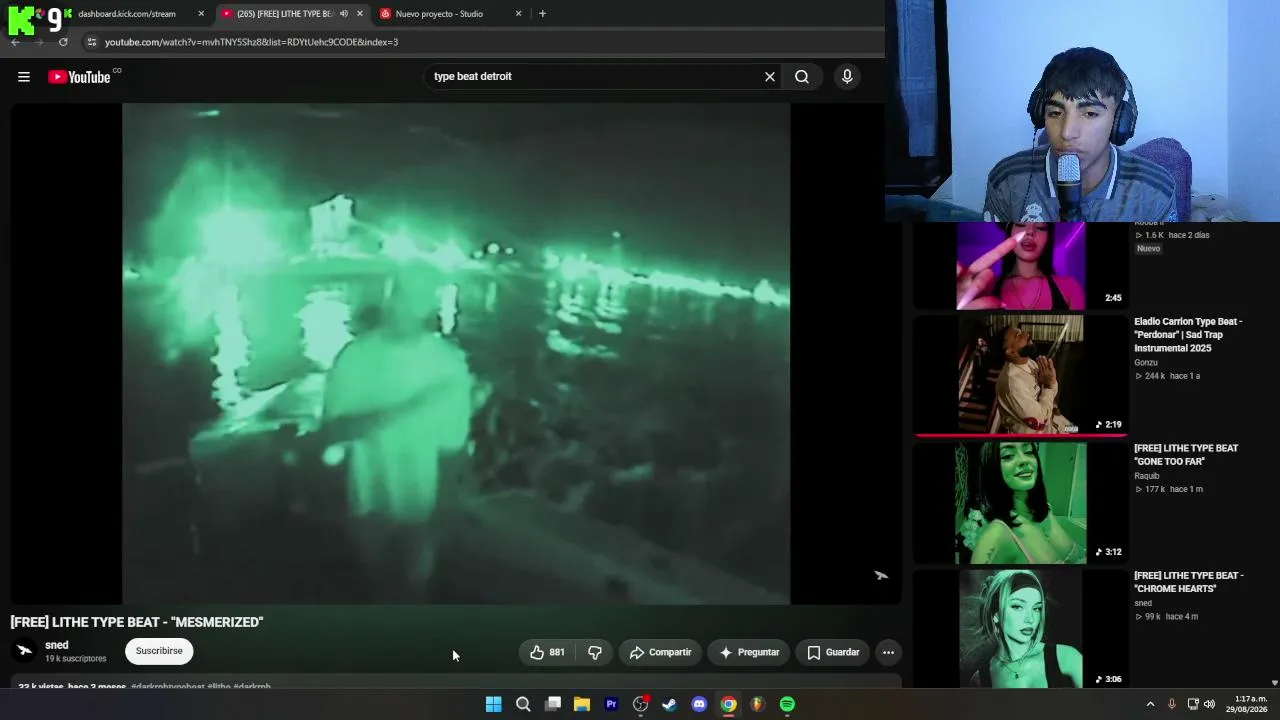Viewport: 1280px width, 720px height.
Task: Open OBS Studio from the taskbar
Action: [641, 704]
